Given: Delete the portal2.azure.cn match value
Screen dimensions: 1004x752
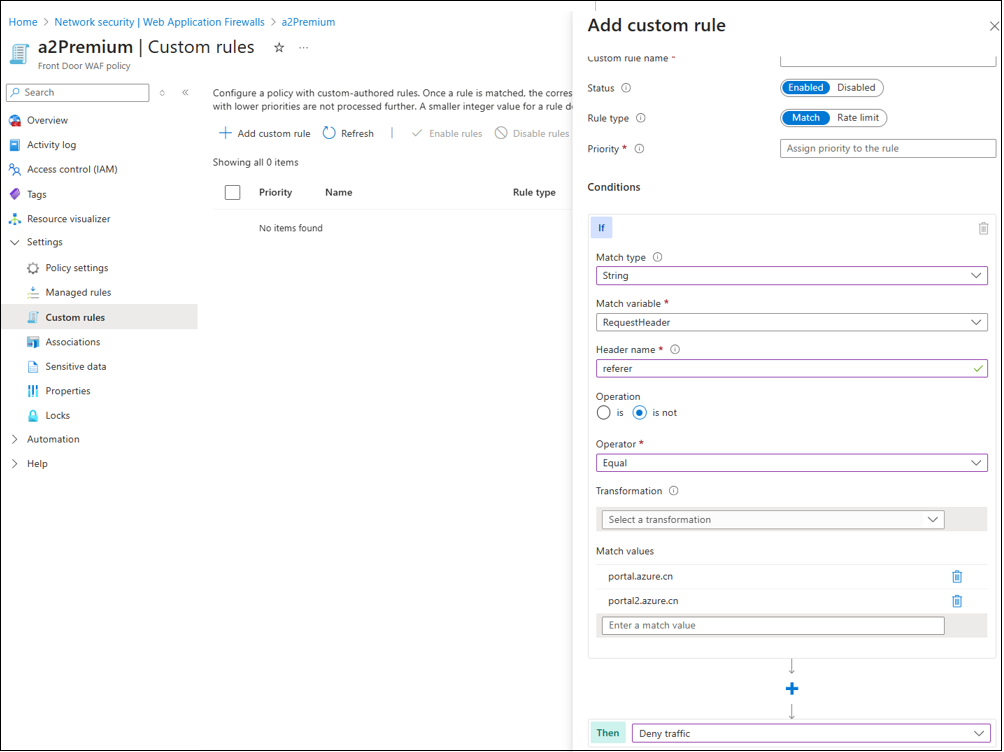Looking at the screenshot, I should point(956,601).
